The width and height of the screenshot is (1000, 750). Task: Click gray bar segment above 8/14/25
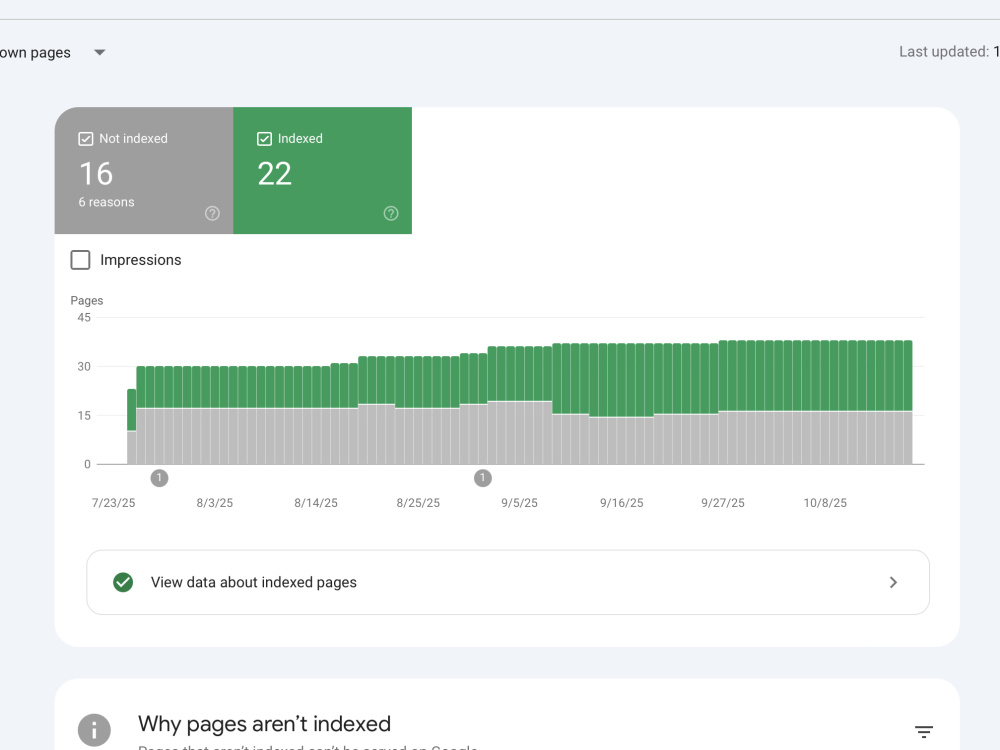(x=316, y=436)
